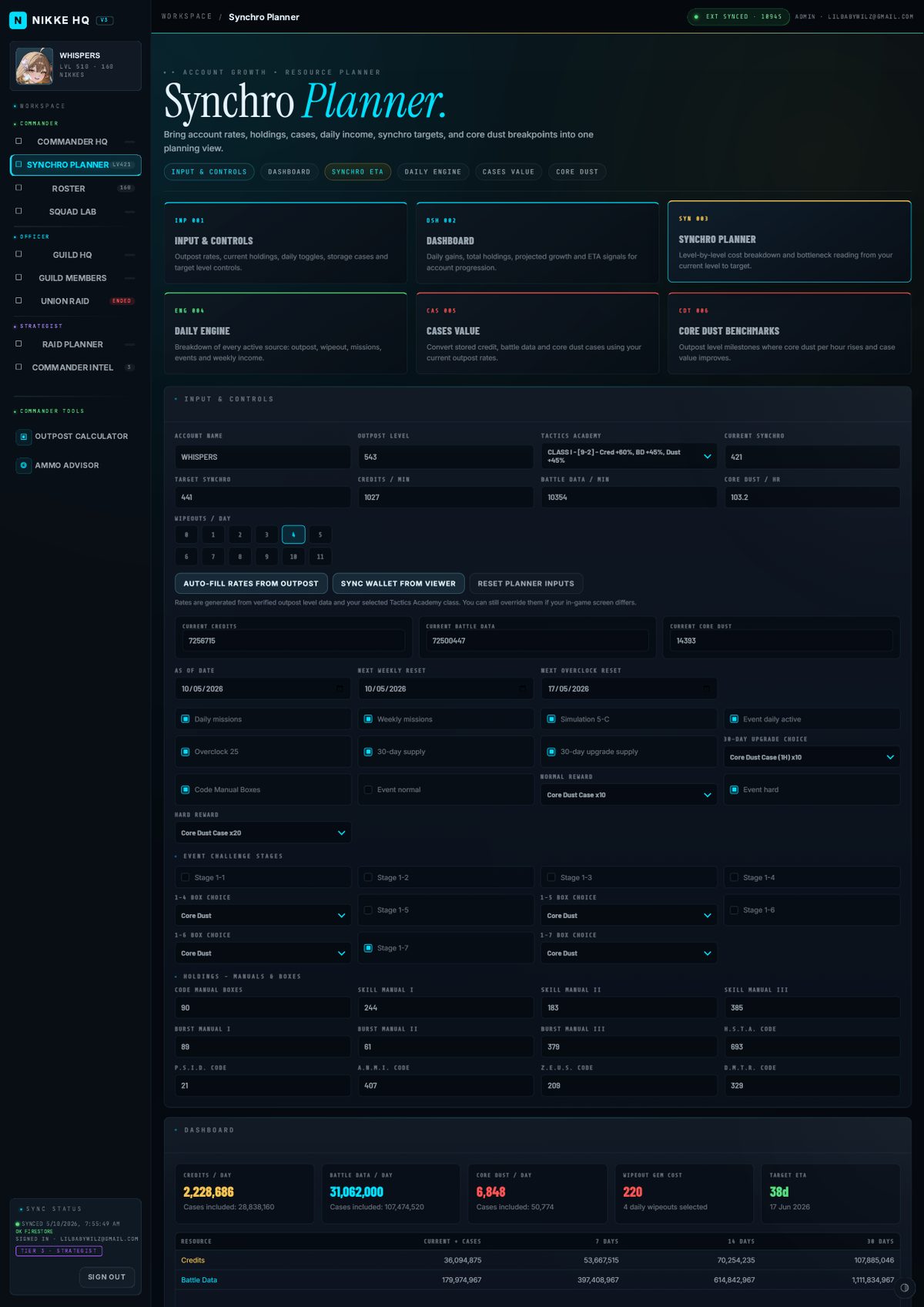Switch to the Daily Engine pill tab

click(x=433, y=172)
